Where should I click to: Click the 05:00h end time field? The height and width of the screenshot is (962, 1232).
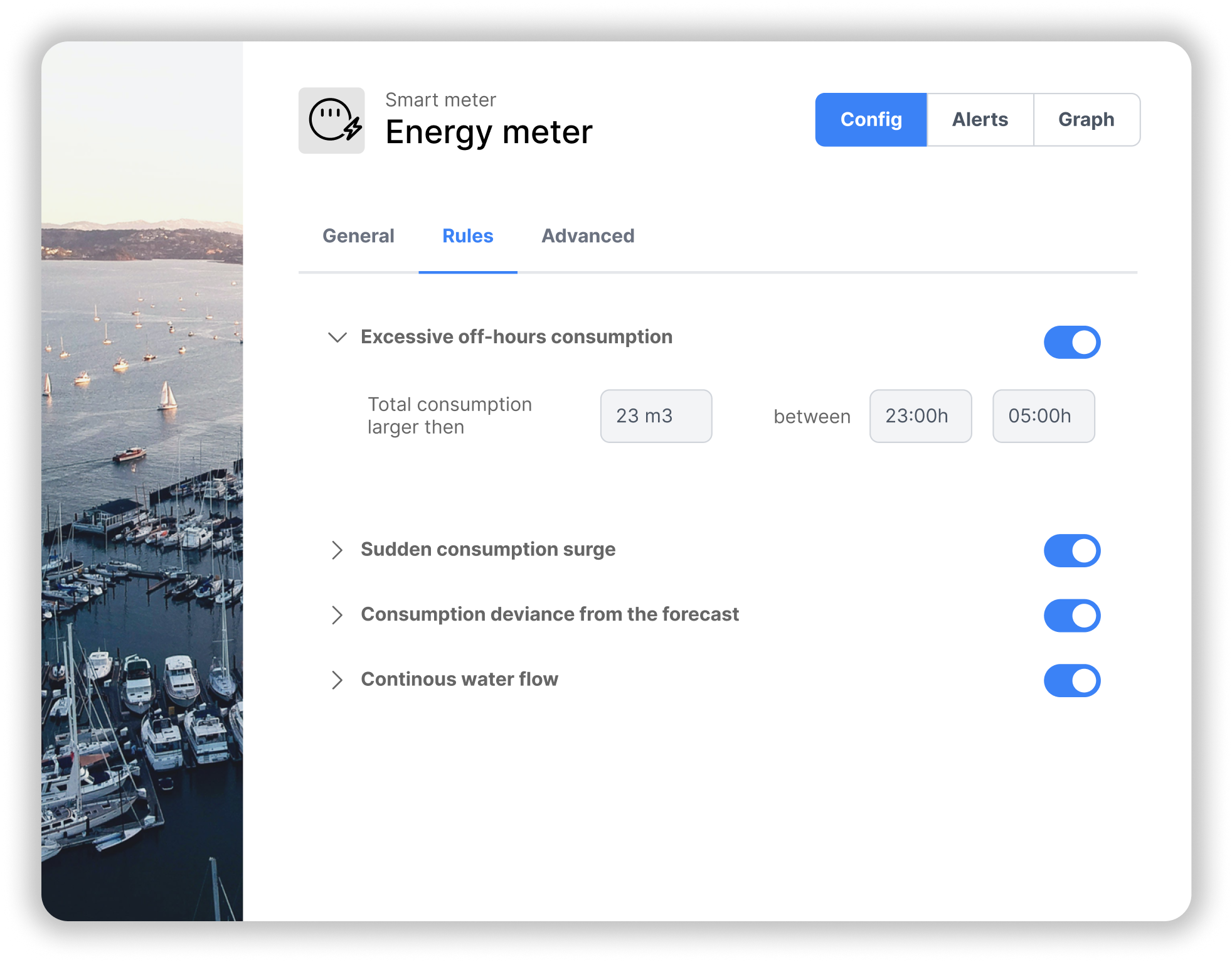[x=1043, y=416]
